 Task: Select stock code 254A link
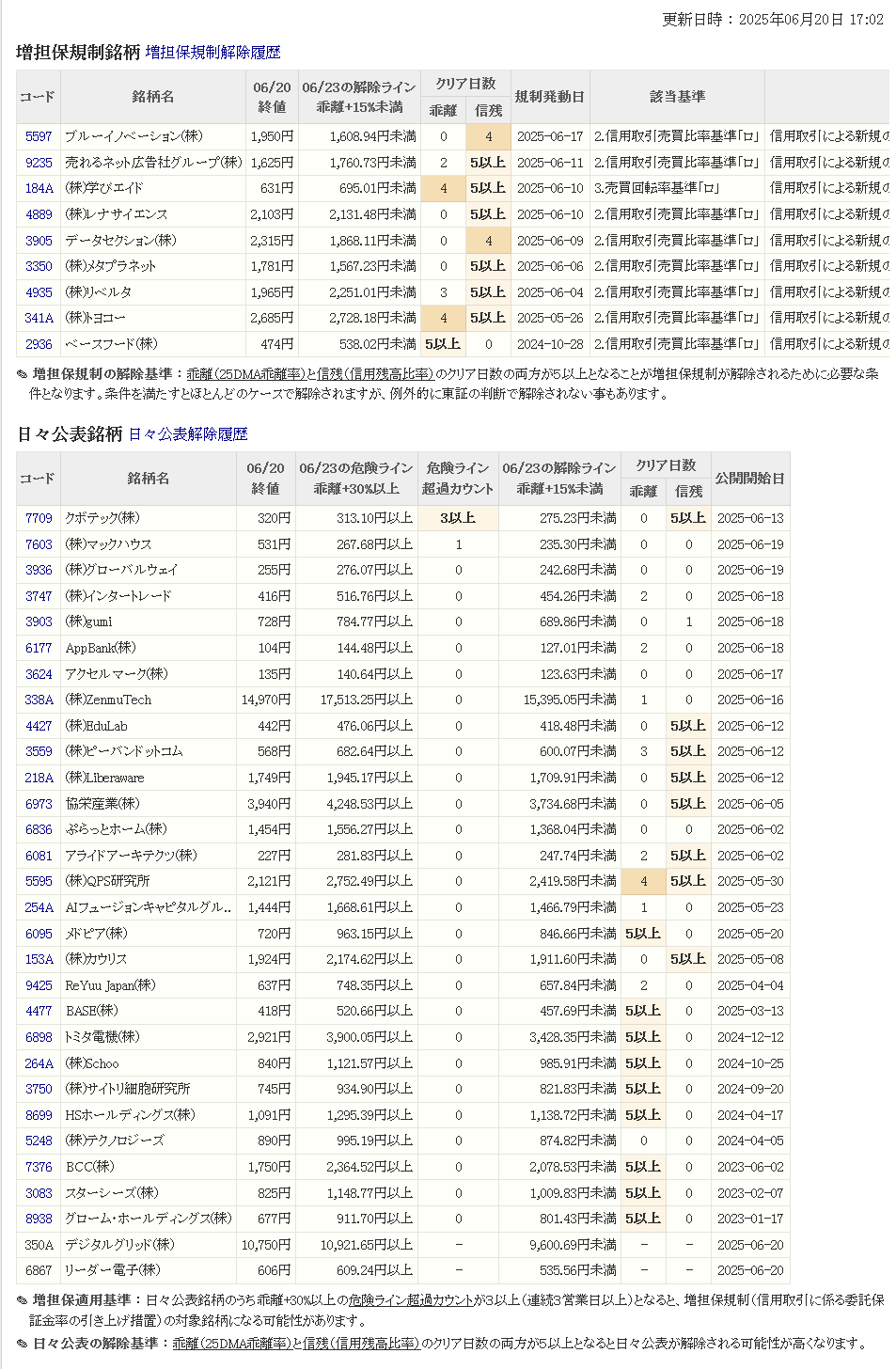pyautogui.click(x=39, y=907)
